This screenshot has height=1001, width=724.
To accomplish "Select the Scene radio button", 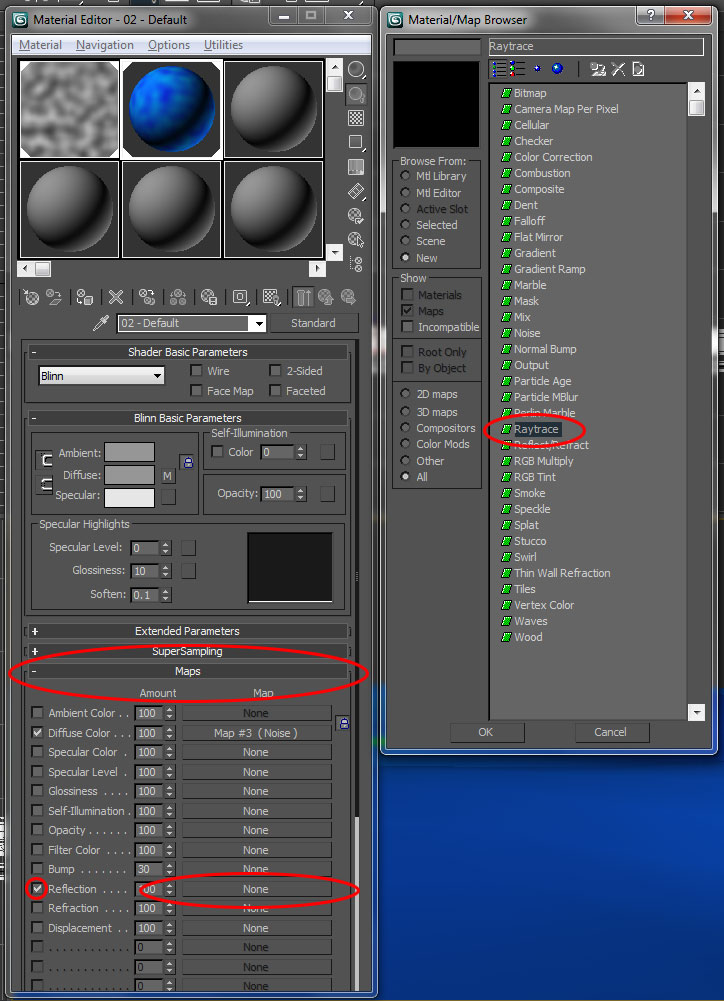I will click(x=405, y=241).
